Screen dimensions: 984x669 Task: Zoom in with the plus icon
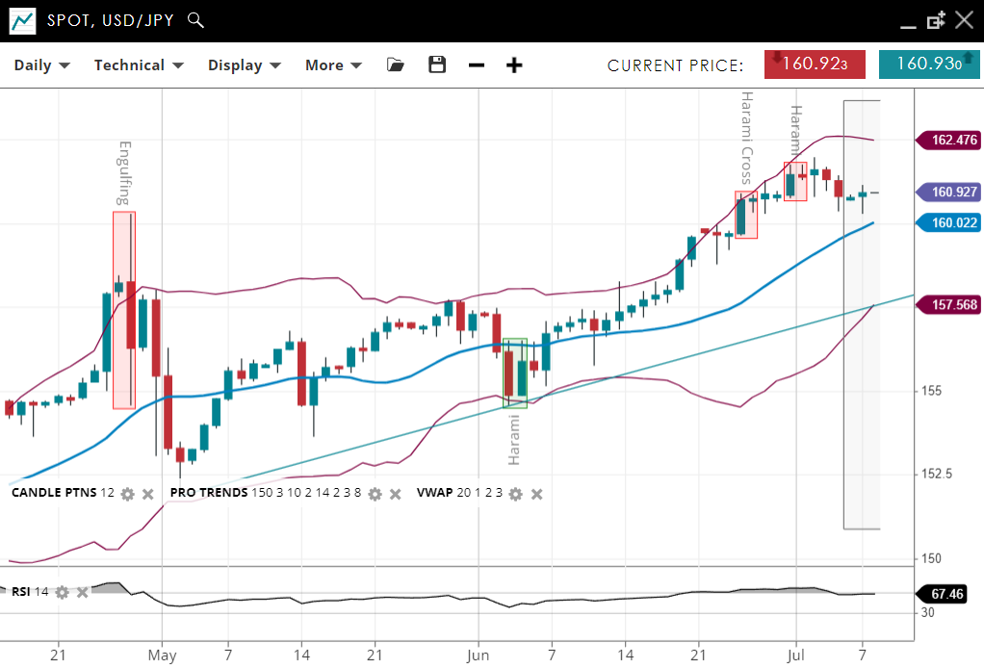tap(514, 65)
